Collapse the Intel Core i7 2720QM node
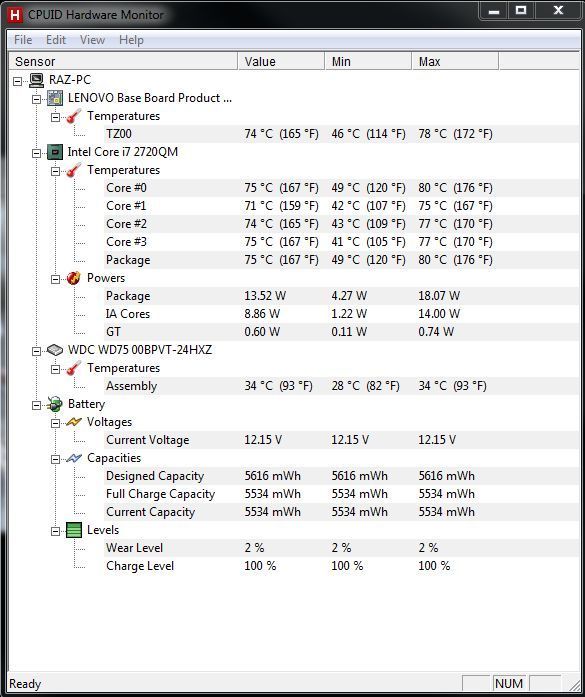585x697 pixels. (36, 153)
